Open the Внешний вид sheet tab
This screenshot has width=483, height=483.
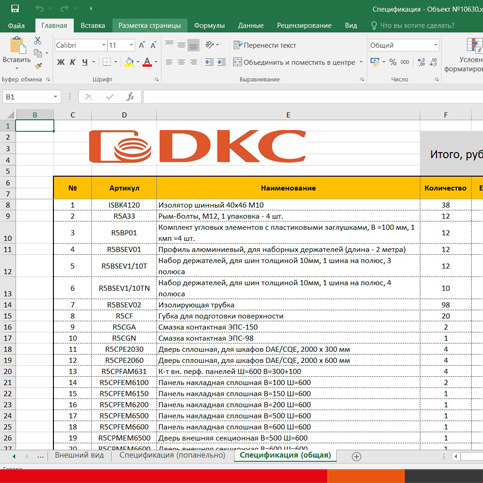(x=79, y=455)
